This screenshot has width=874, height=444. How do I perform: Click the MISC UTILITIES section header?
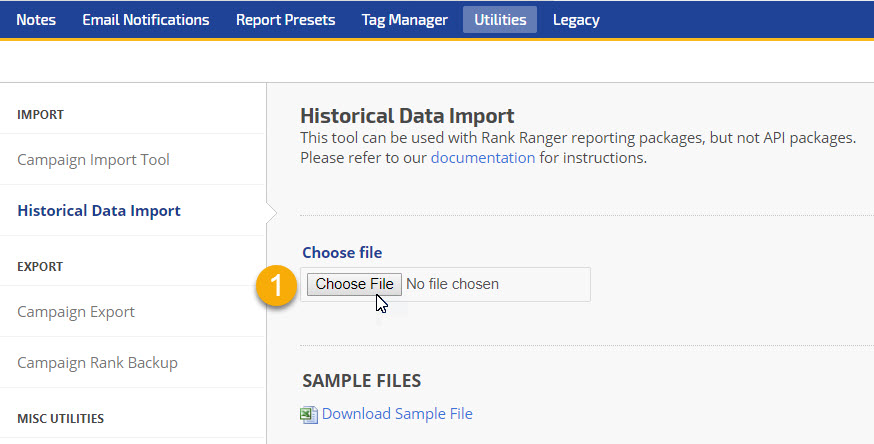click(60, 418)
